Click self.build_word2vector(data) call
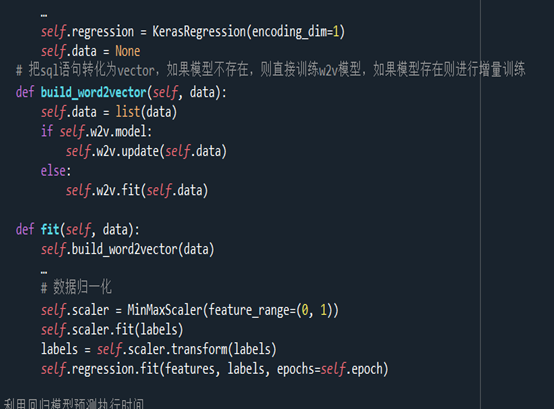Screen dimensions: 554x409 [127, 249]
